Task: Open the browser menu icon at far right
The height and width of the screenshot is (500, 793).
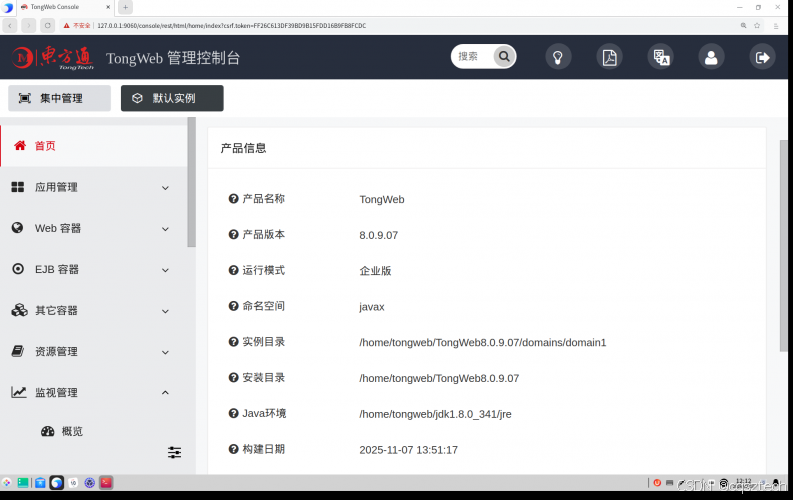Action: tap(776, 26)
